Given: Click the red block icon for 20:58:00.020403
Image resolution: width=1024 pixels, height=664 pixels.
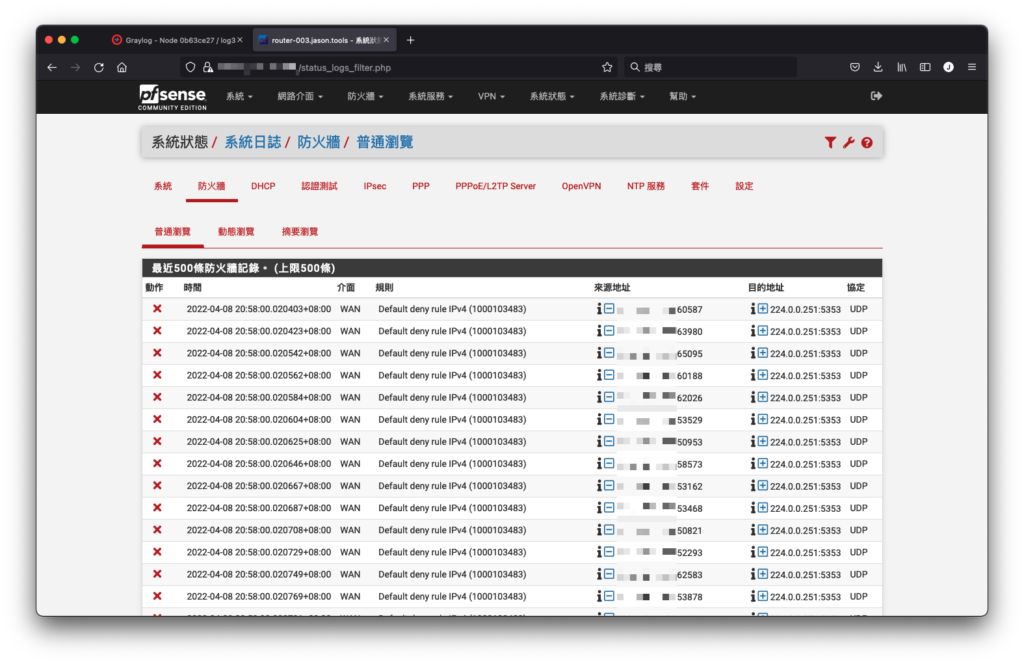Looking at the screenshot, I should click(x=157, y=309).
